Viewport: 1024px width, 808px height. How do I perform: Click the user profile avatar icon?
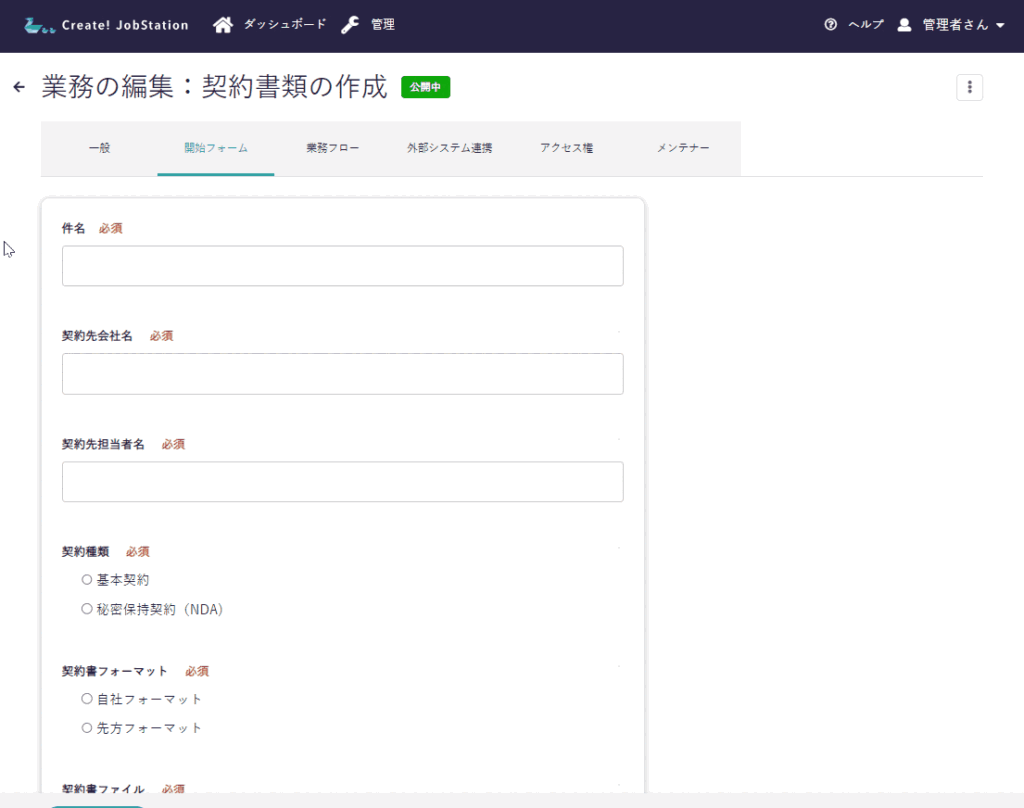coord(904,25)
